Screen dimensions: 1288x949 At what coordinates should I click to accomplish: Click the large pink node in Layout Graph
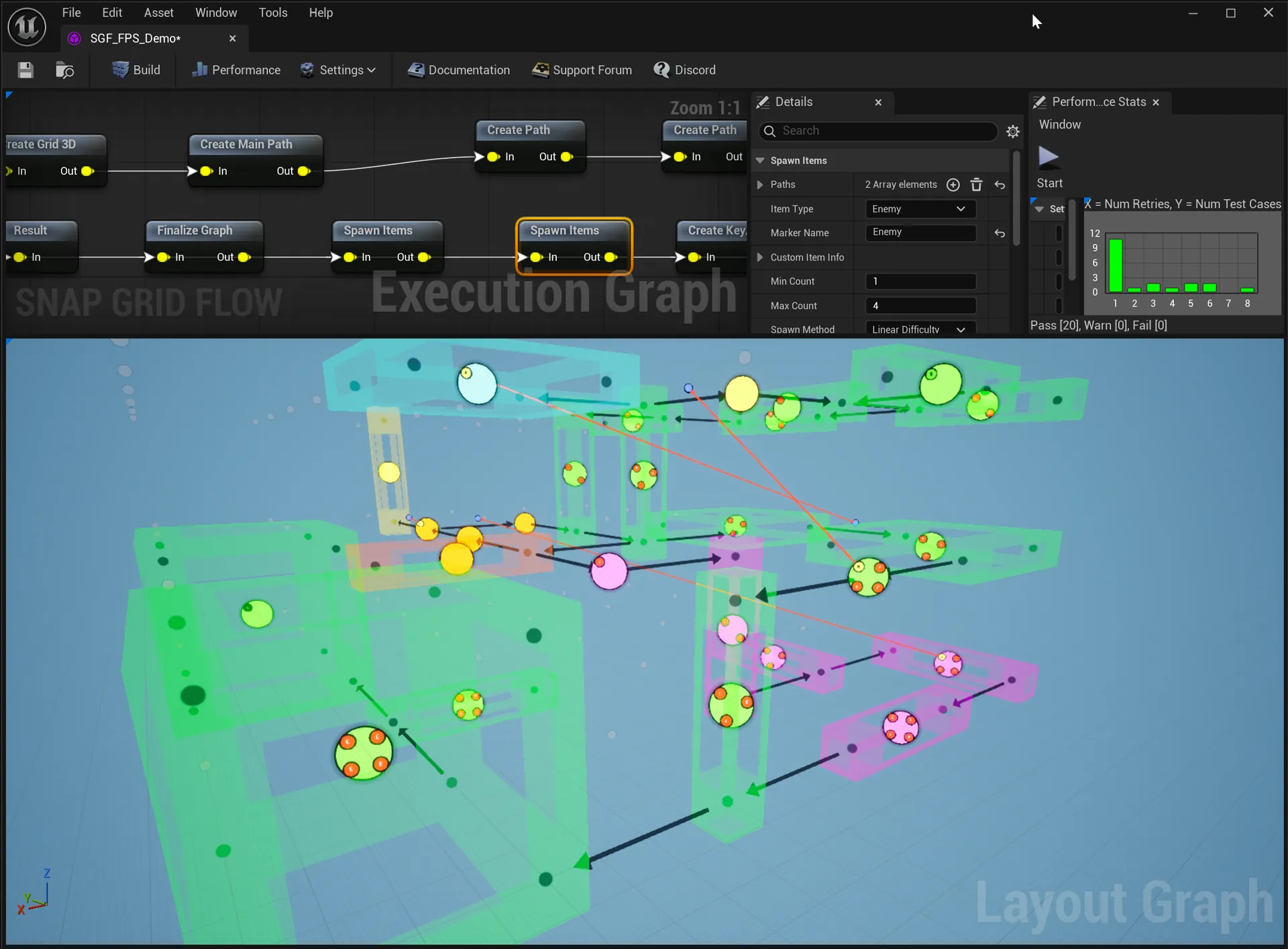pos(608,571)
